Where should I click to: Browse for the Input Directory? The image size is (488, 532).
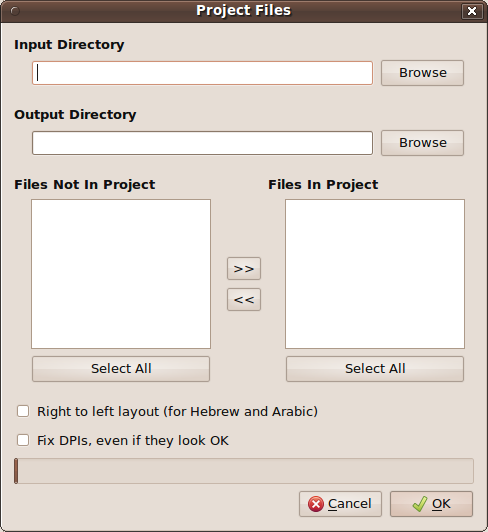(x=422, y=73)
